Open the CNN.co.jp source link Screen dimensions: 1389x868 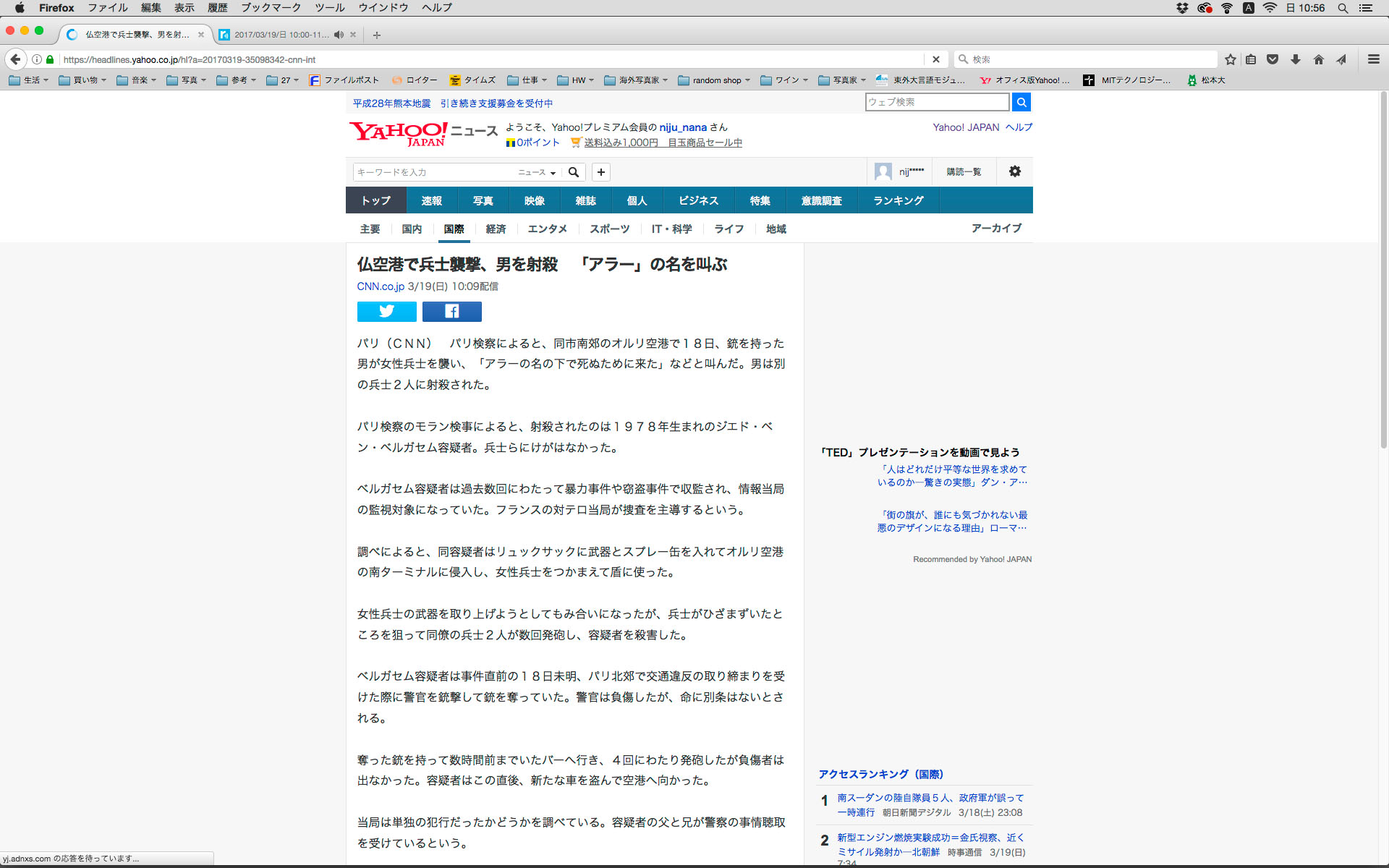pos(381,286)
